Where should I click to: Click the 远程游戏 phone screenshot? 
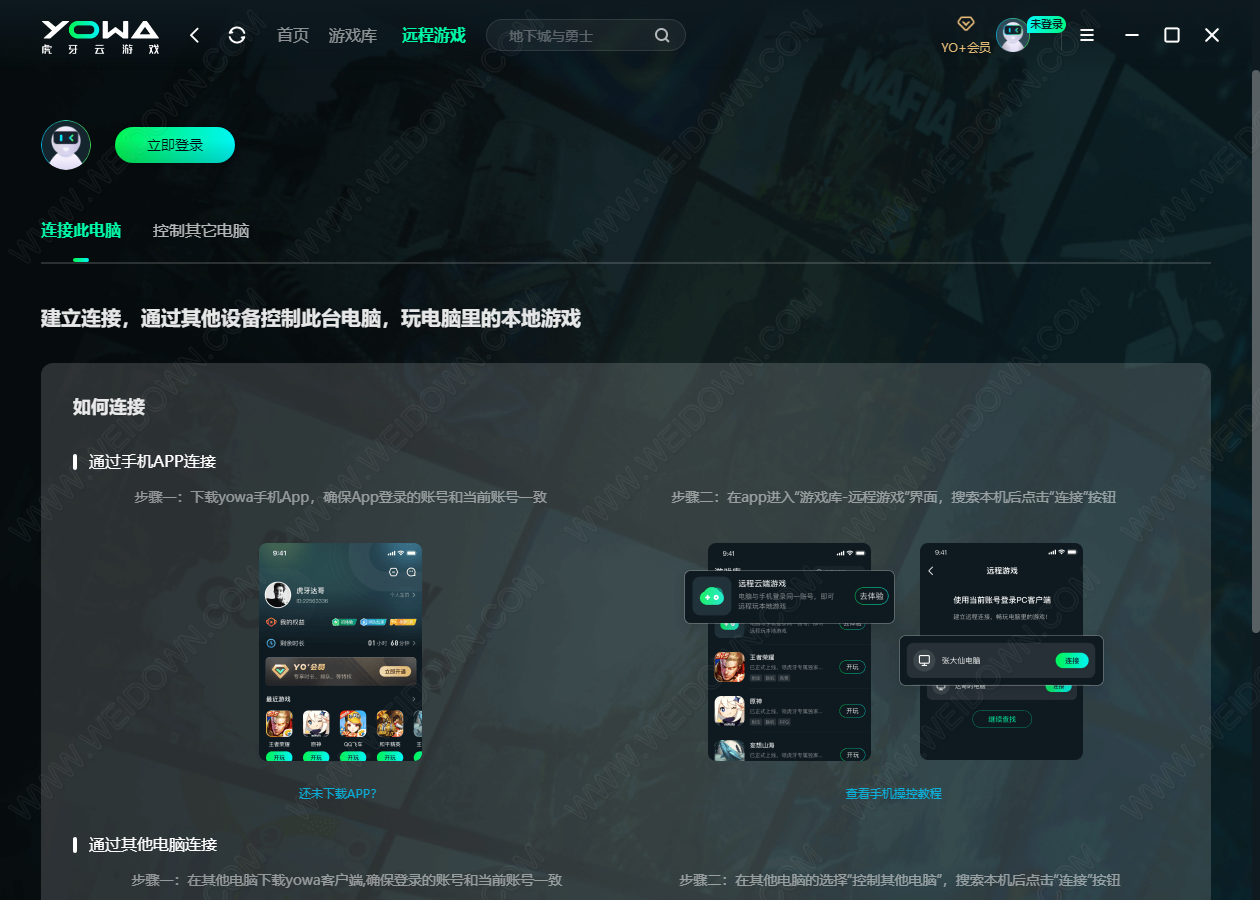tap(1001, 652)
